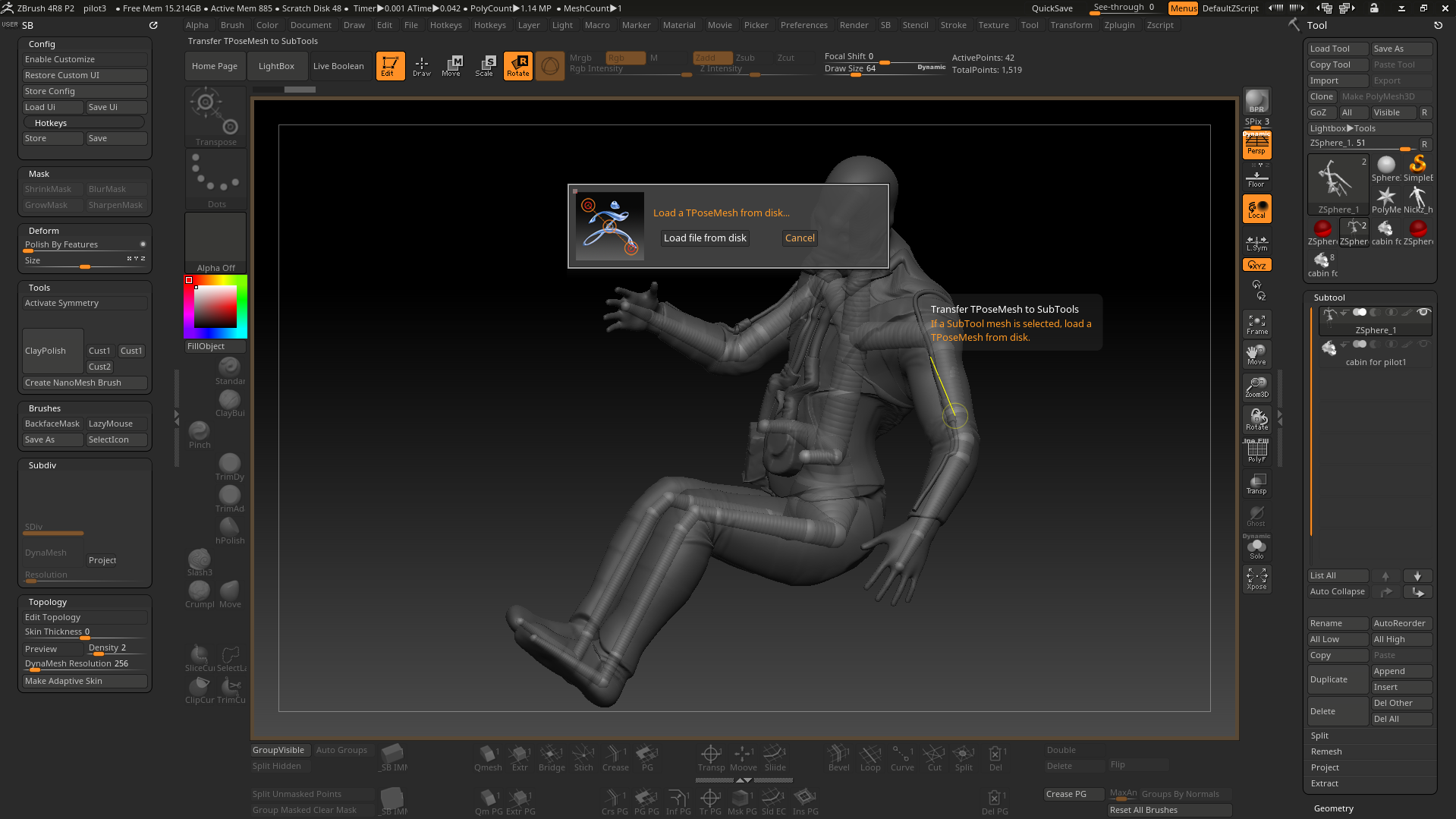Viewport: 1456px width, 819px height.
Task: Click Load file from disk button
Action: (x=705, y=238)
